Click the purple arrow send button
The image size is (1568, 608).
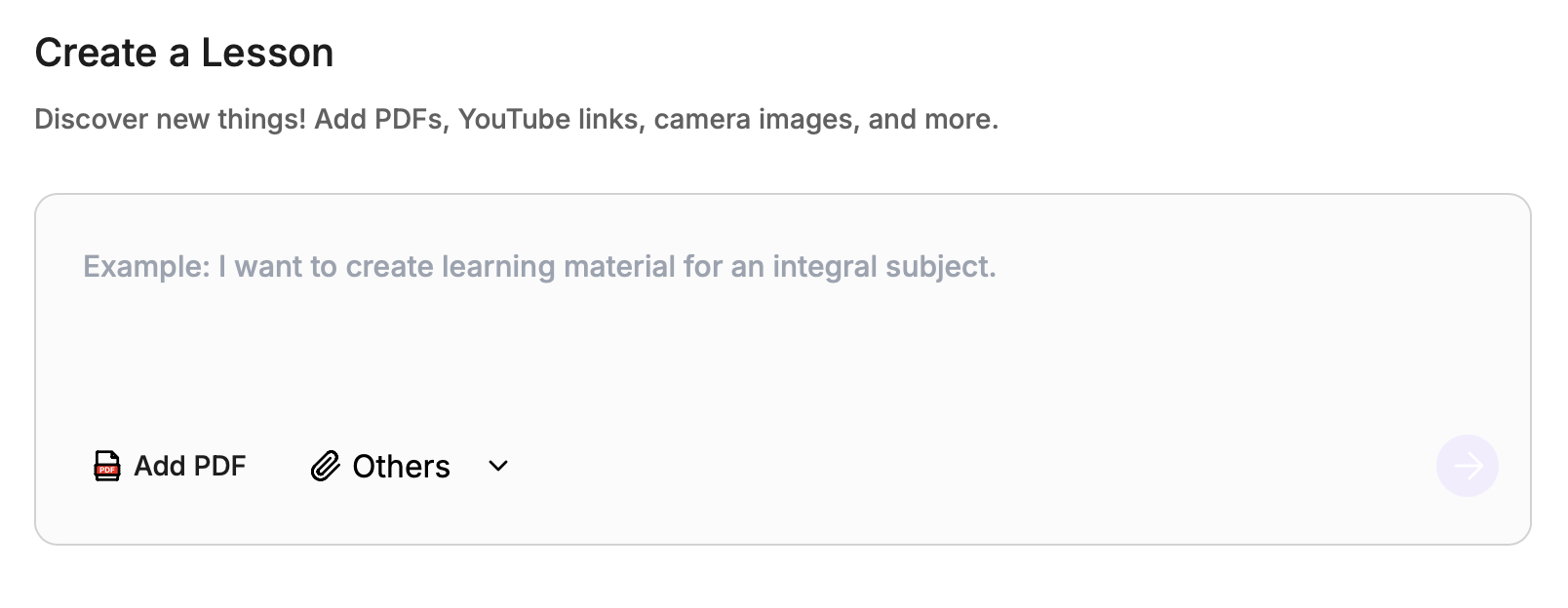(1467, 466)
